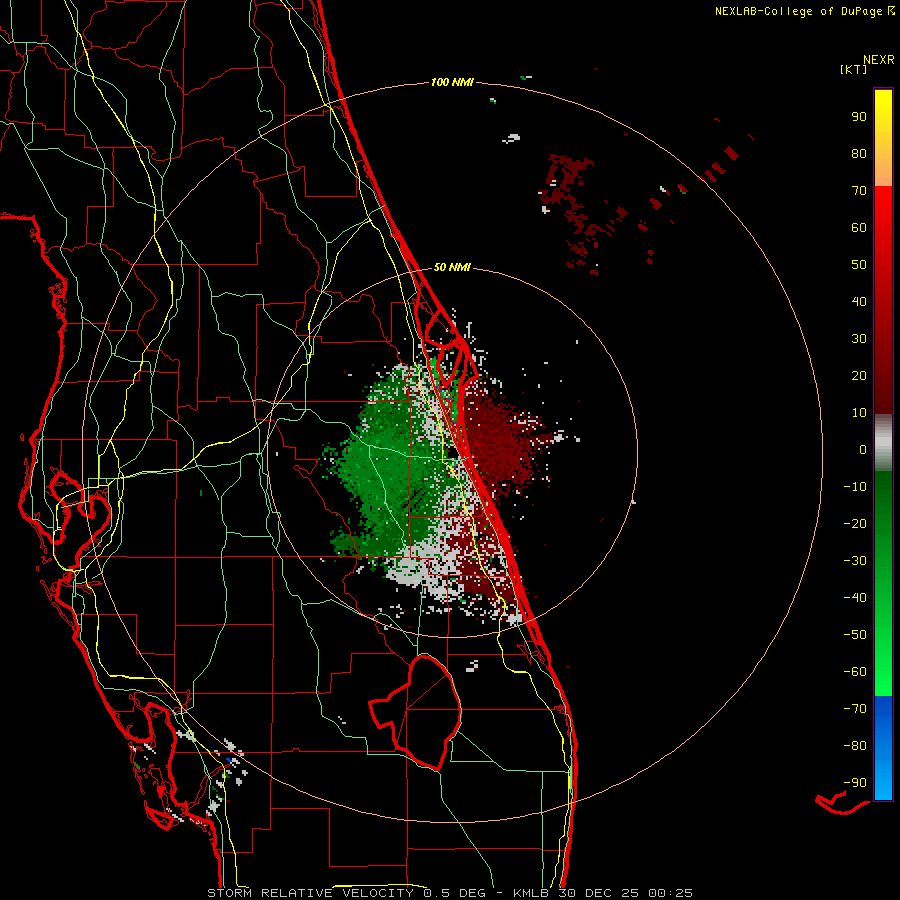Click the -30 value on velocity scale

pyautogui.click(x=855, y=561)
